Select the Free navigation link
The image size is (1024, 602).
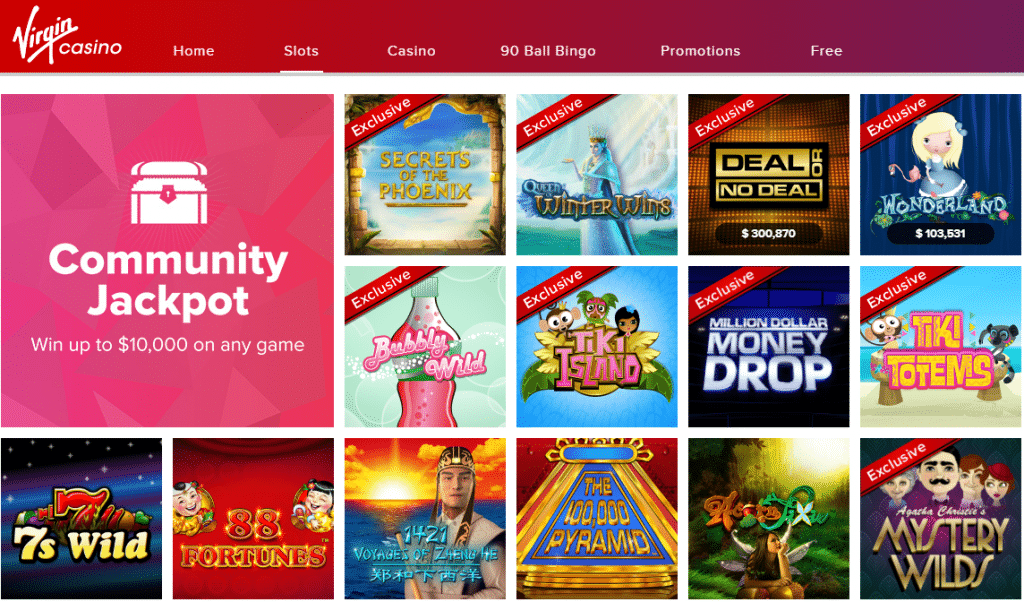point(826,51)
